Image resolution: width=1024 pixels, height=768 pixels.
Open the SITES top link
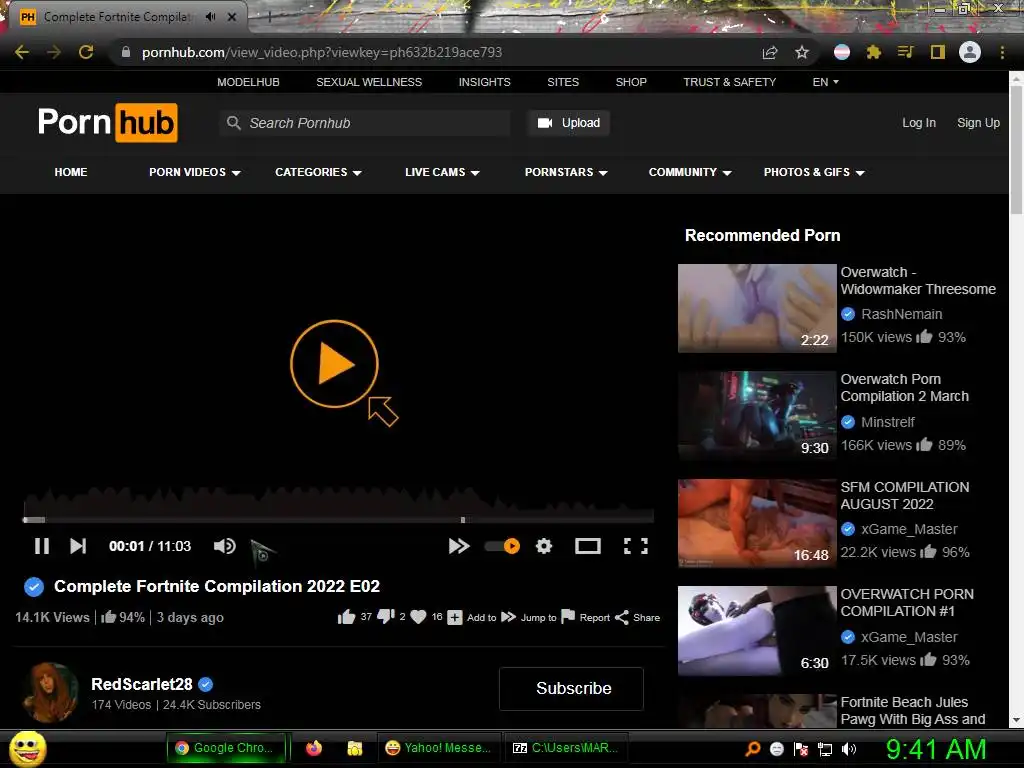coord(563,82)
